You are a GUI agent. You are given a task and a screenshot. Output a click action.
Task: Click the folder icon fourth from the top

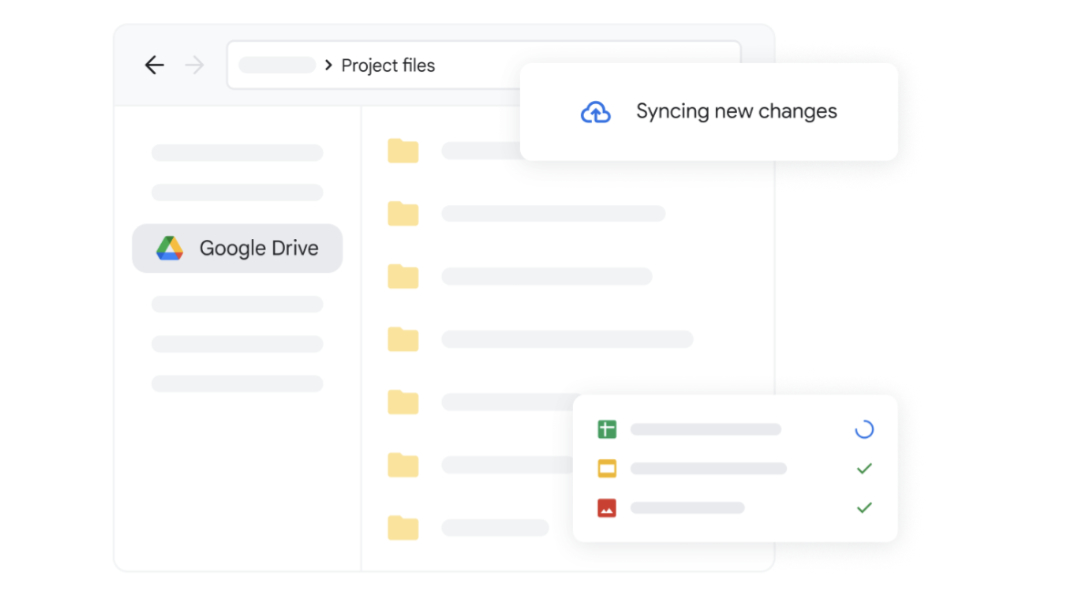402,339
